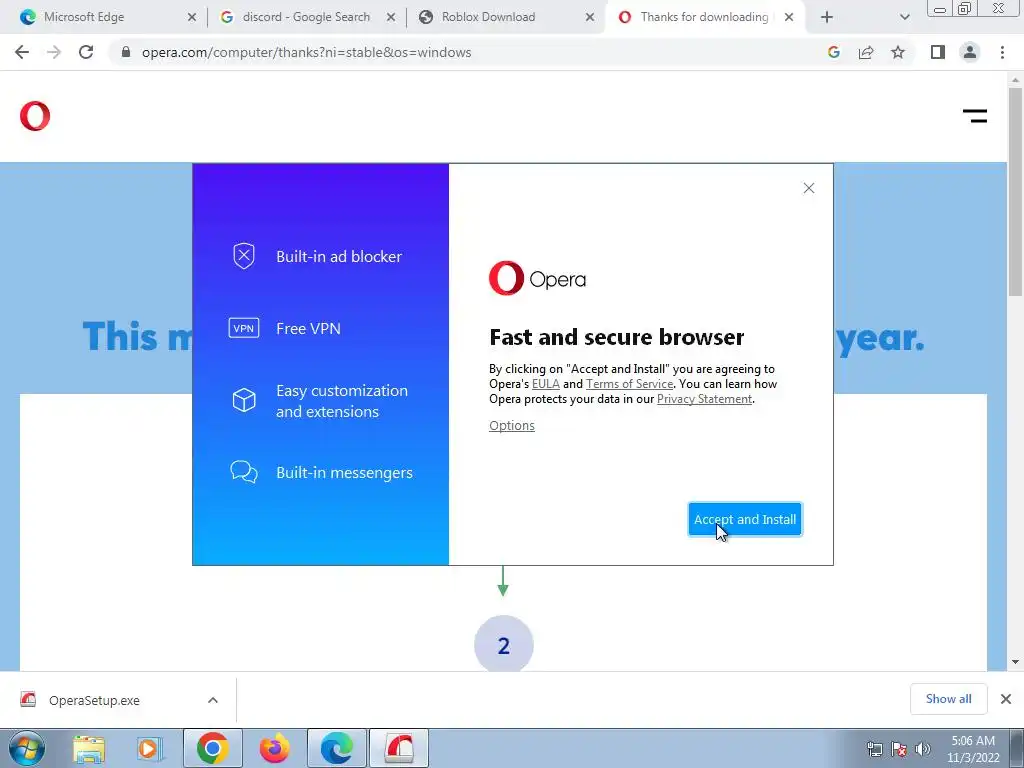Switch to Google Chrome in taskbar
Image resolution: width=1024 pixels, height=768 pixels.
coord(213,748)
